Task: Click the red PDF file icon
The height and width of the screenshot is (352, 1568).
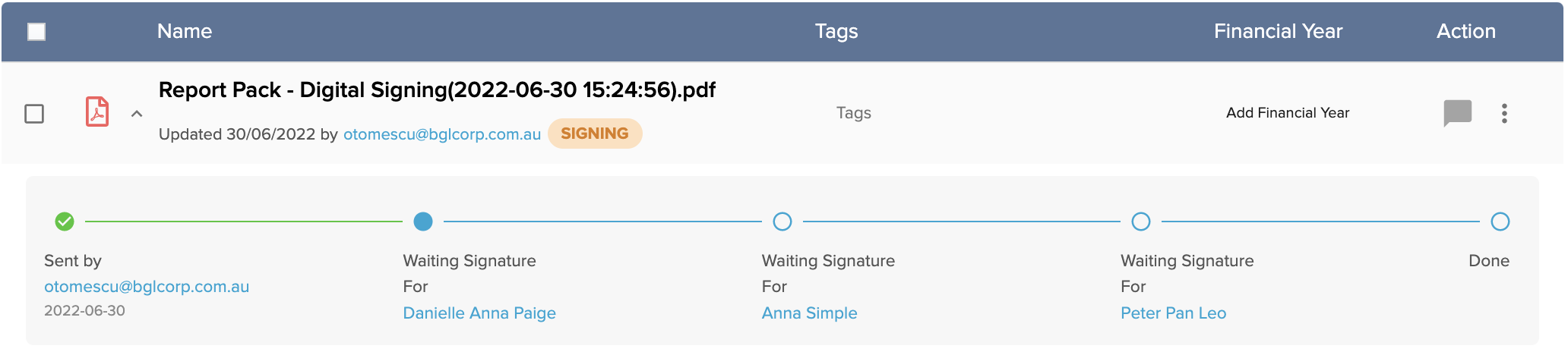Action: (x=97, y=112)
